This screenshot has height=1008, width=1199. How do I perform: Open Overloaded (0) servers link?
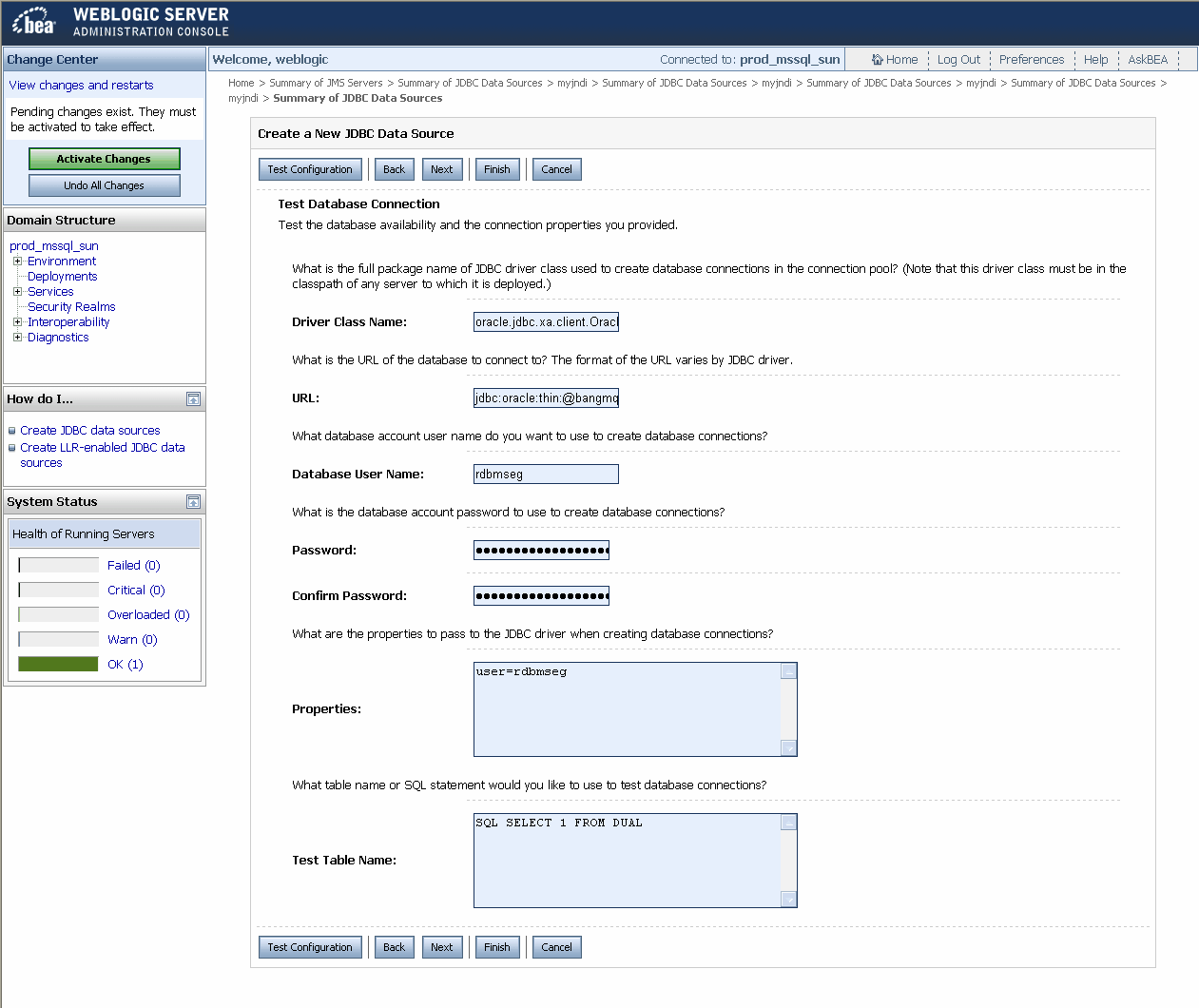(x=148, y=615)
